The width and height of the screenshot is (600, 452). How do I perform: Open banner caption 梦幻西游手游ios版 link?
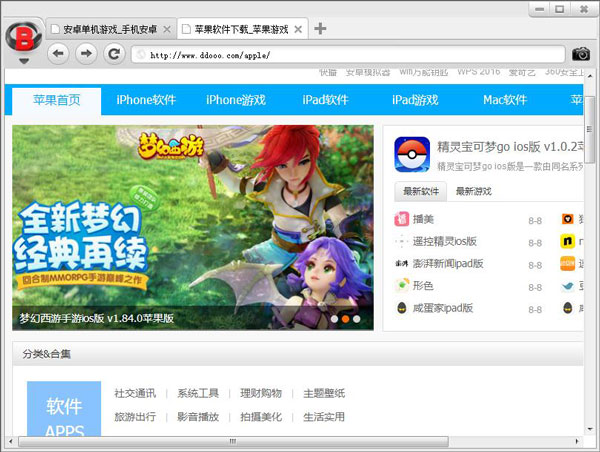click(97, 318)
